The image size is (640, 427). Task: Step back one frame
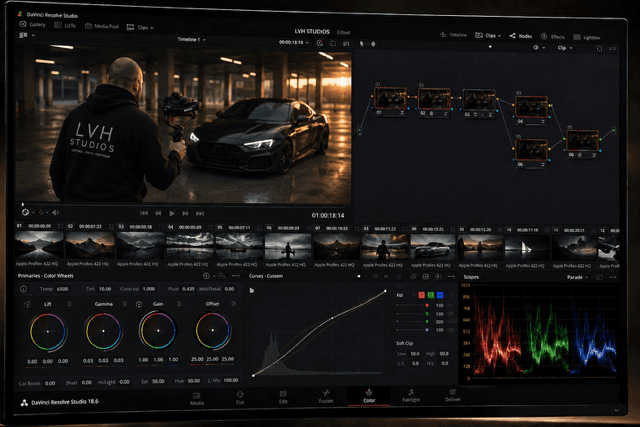[158, 213]
